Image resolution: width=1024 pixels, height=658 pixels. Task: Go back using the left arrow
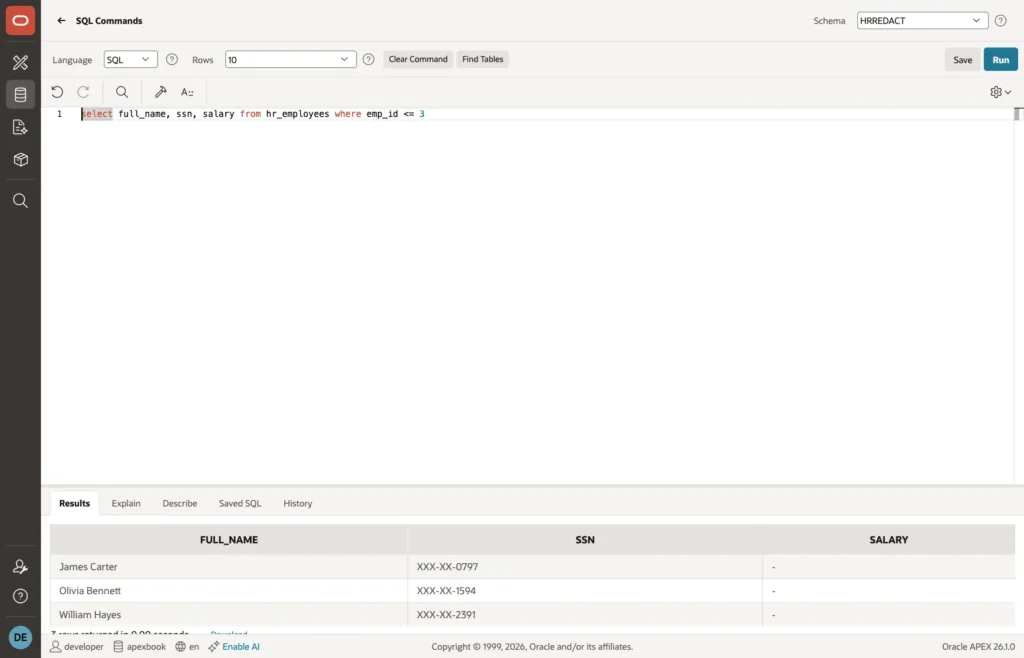click(61, 21)
